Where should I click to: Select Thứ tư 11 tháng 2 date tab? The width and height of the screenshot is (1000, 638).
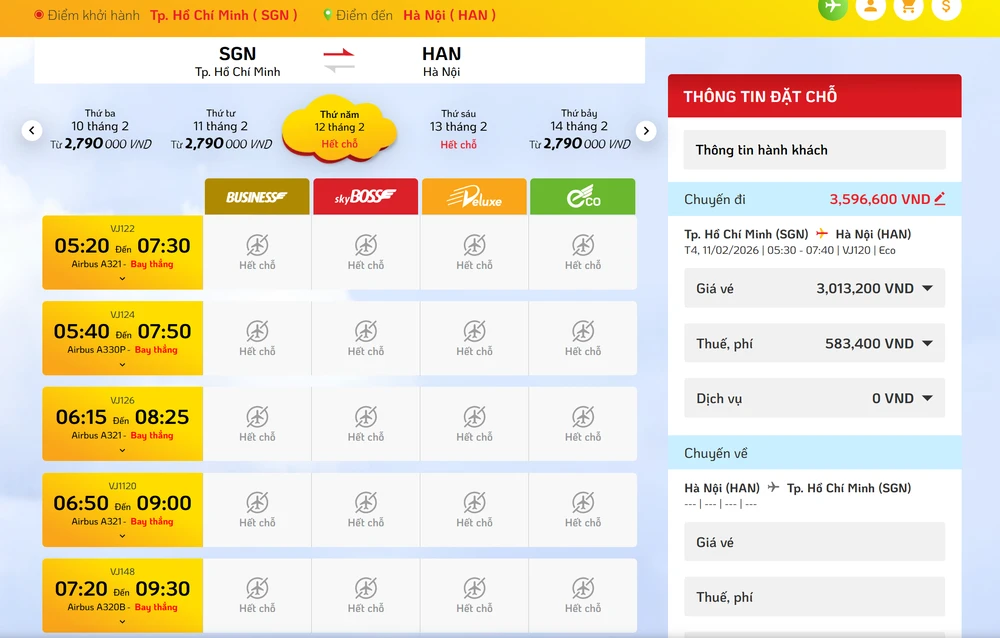coord(221,129)
